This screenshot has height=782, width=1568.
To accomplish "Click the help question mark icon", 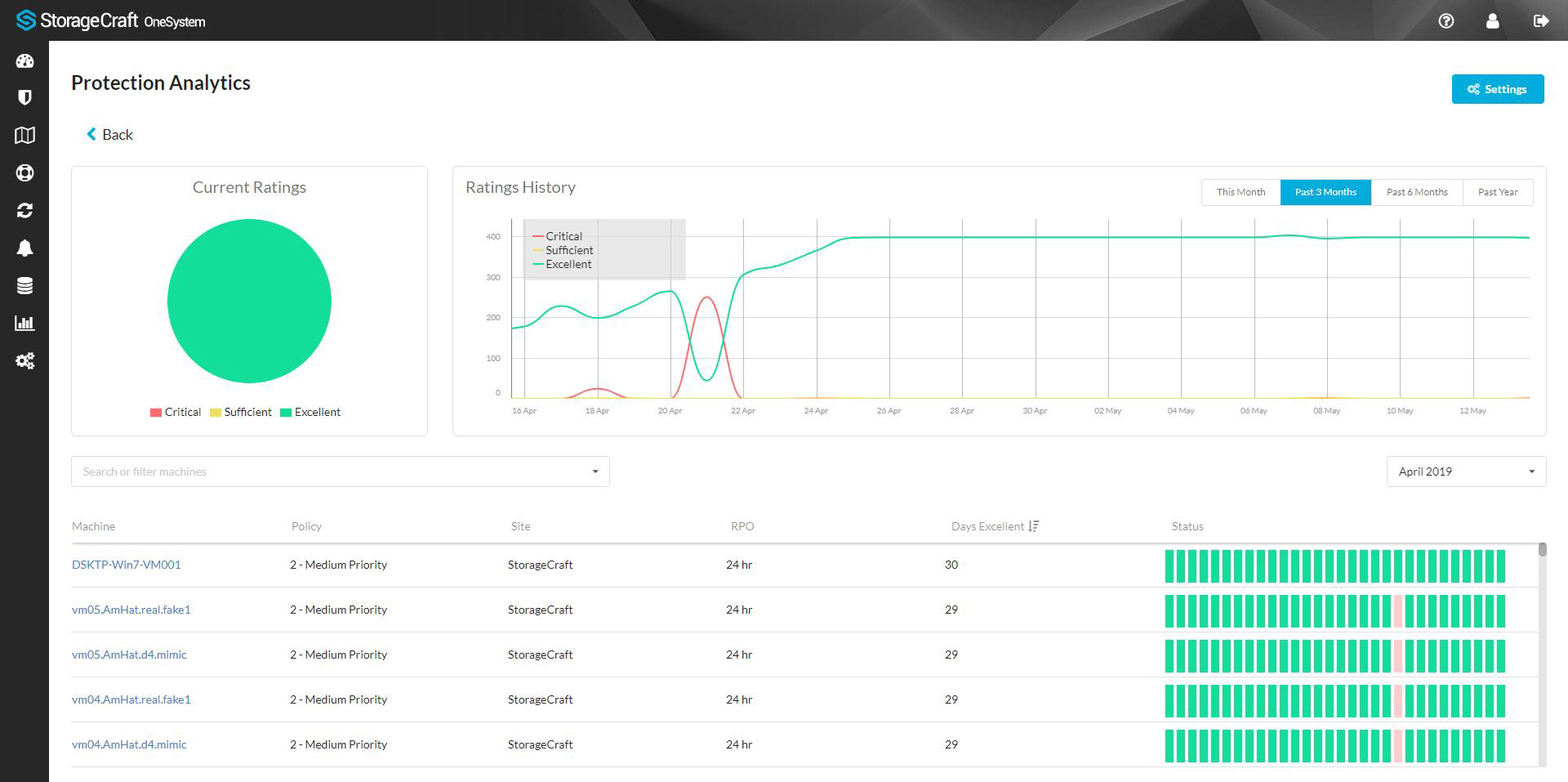I will [x=1445, y=21].
